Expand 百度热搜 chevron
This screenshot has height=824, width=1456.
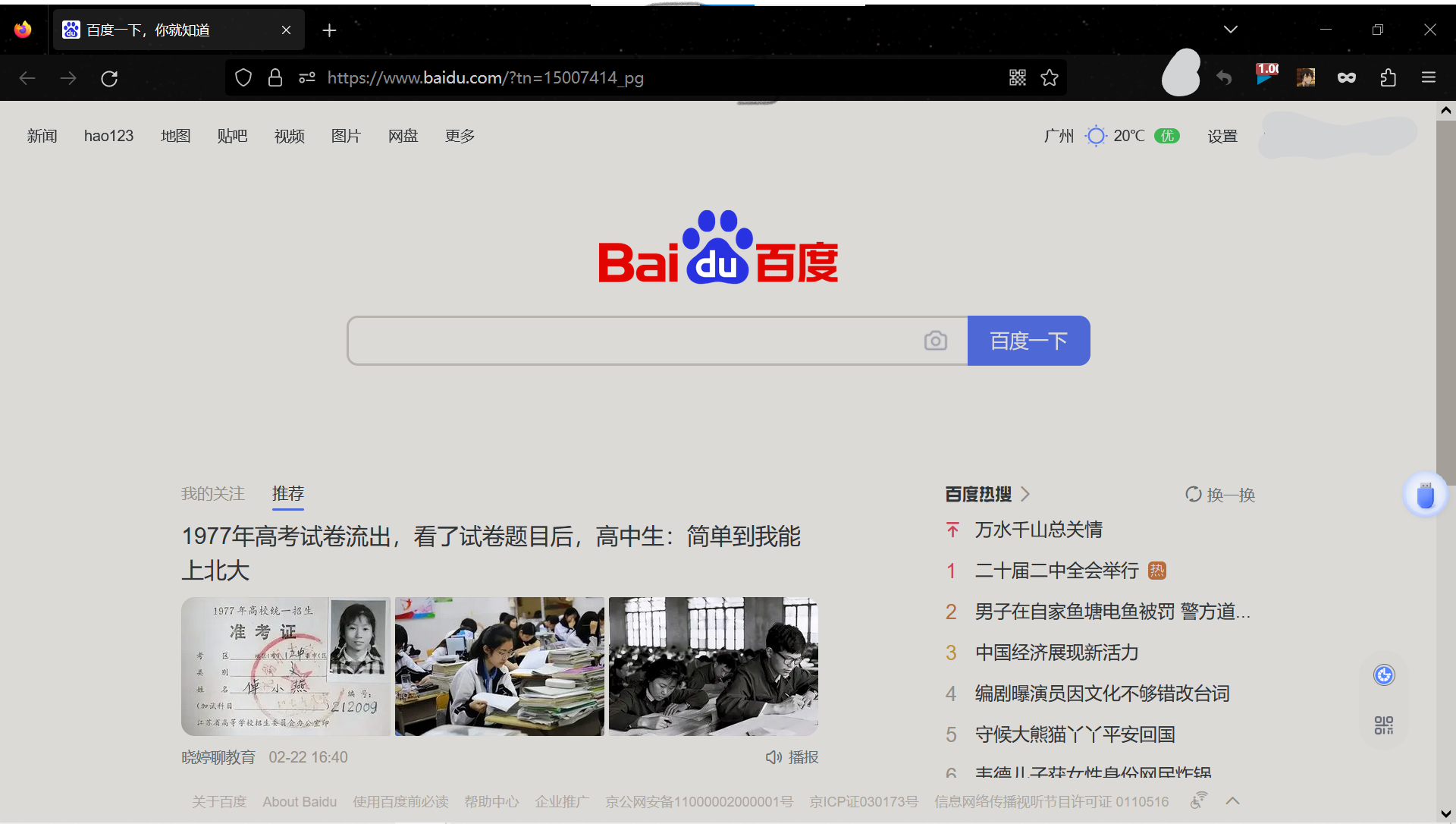pos(1025,494)
